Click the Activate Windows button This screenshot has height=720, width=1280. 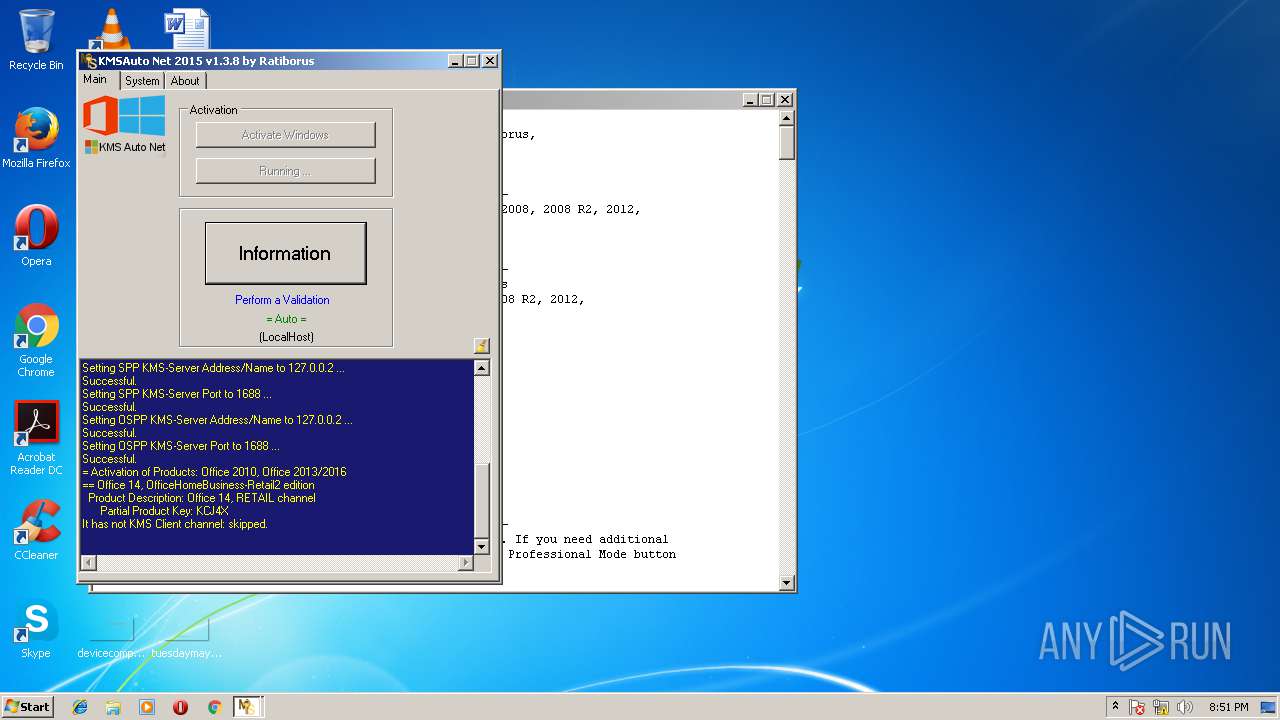[285, 135]
